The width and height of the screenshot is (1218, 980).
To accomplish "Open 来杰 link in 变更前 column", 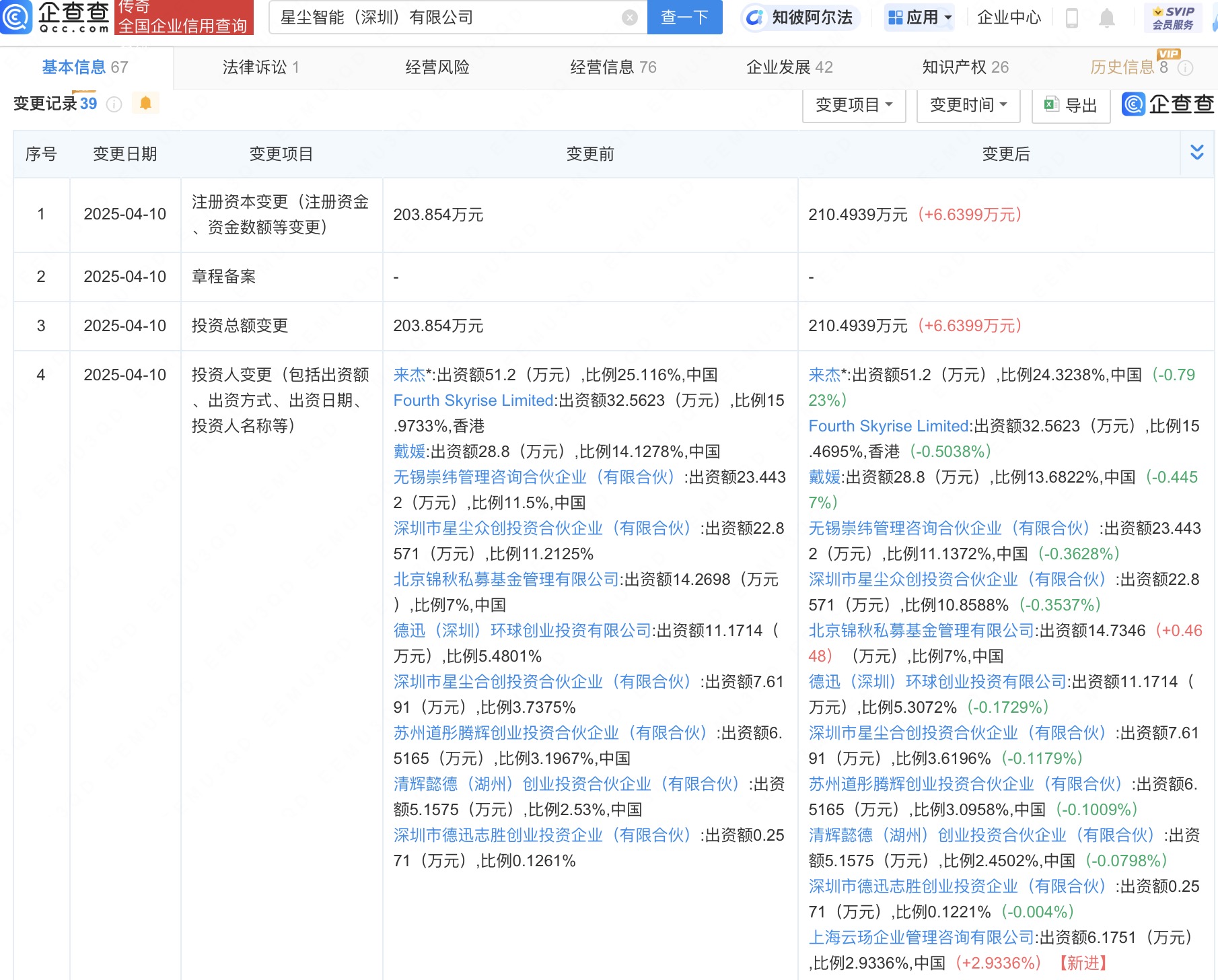I will [x=410, y=375].
